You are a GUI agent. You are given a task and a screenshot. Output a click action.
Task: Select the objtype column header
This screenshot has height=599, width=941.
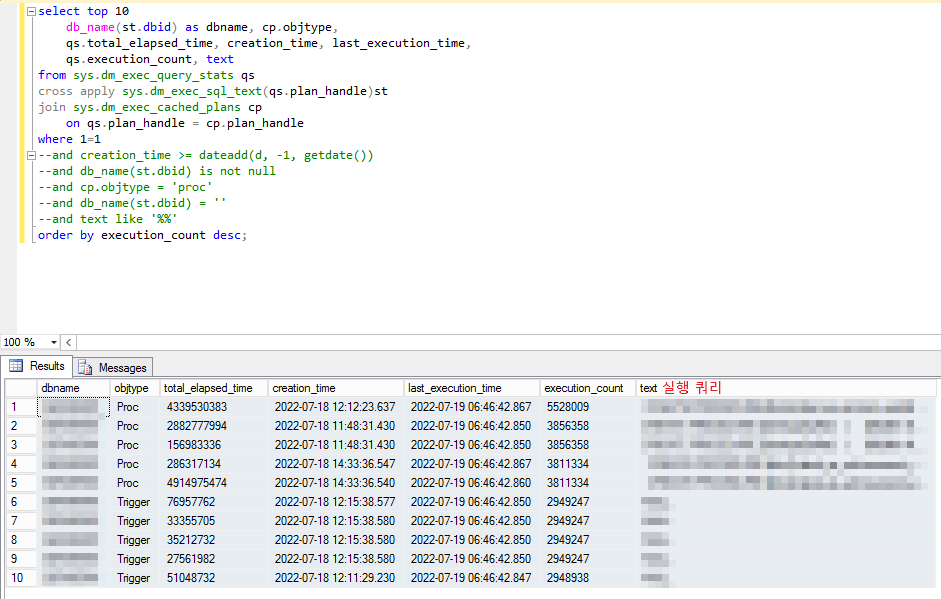pos(134,388)
